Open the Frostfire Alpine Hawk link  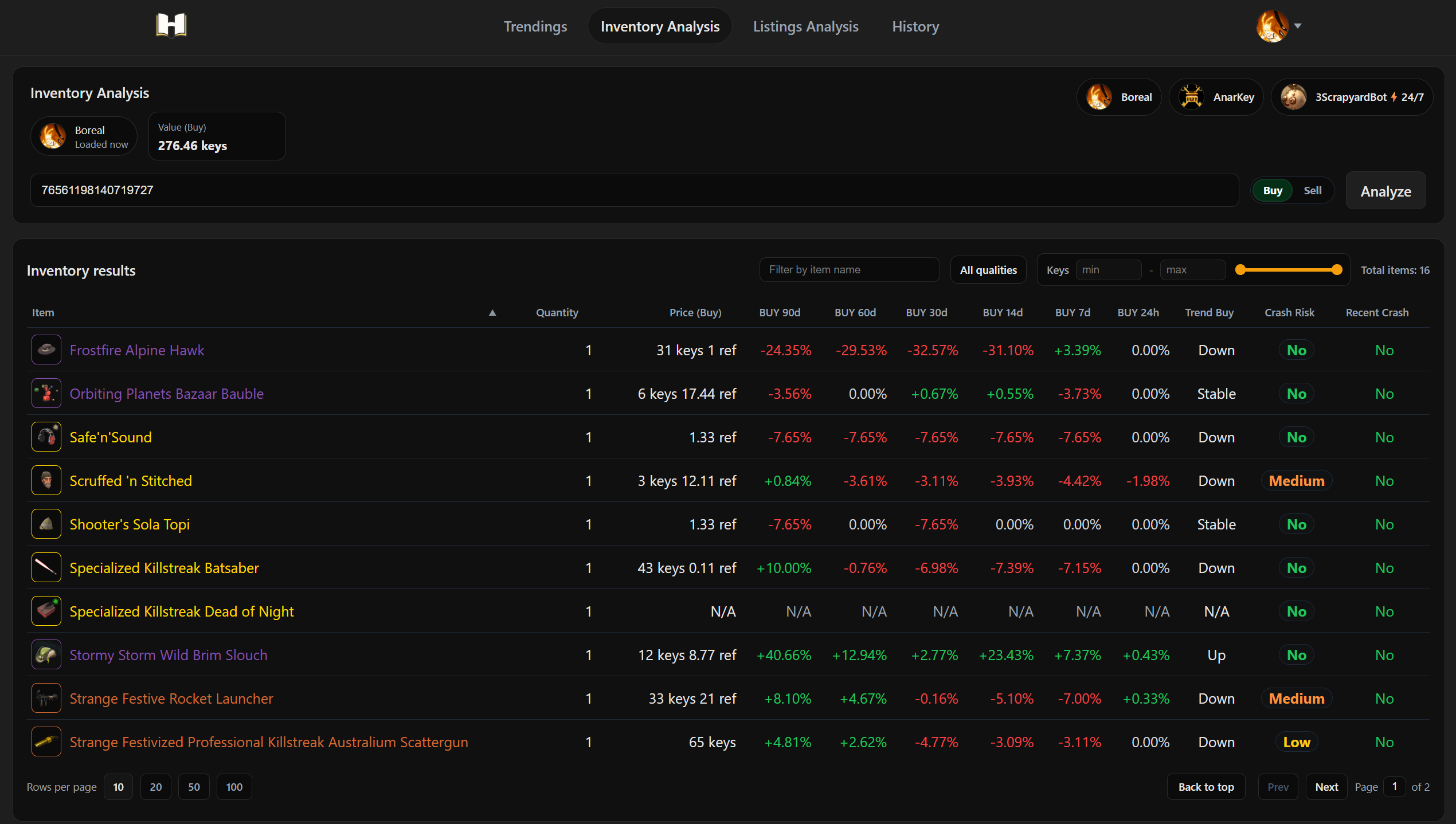(137, 350)
